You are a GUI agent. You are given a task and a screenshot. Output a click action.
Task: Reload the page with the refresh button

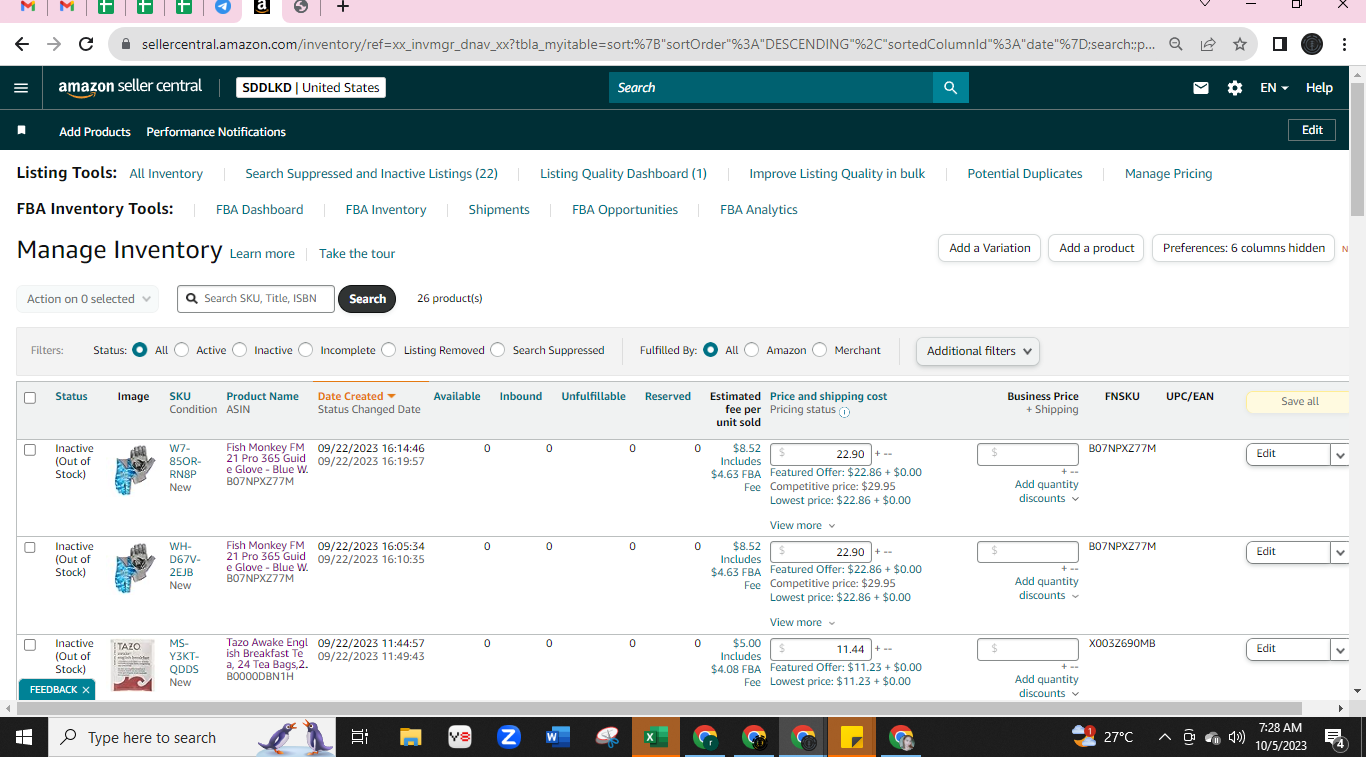[86, 44]
